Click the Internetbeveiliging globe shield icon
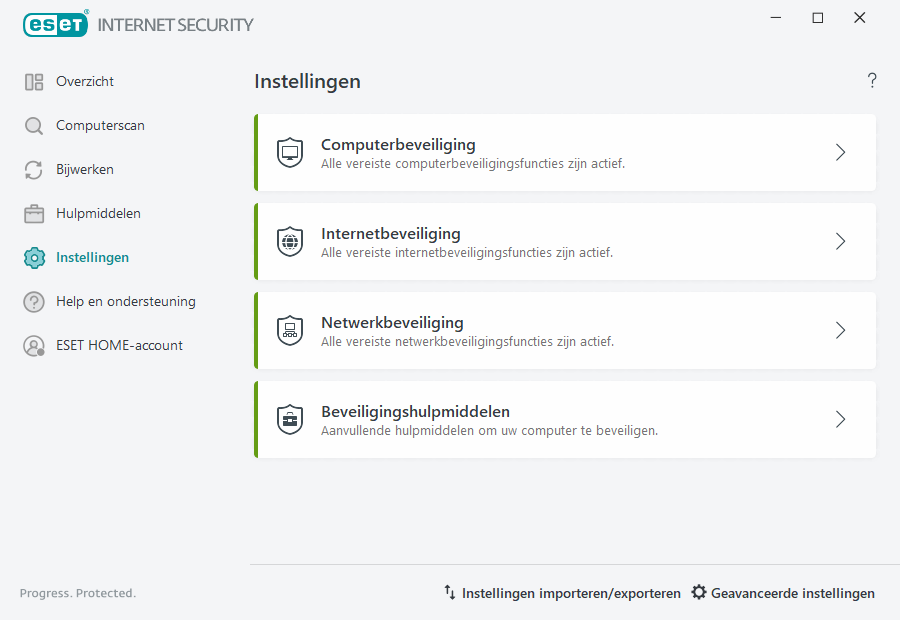900x620 pixels. coord(290,241)
